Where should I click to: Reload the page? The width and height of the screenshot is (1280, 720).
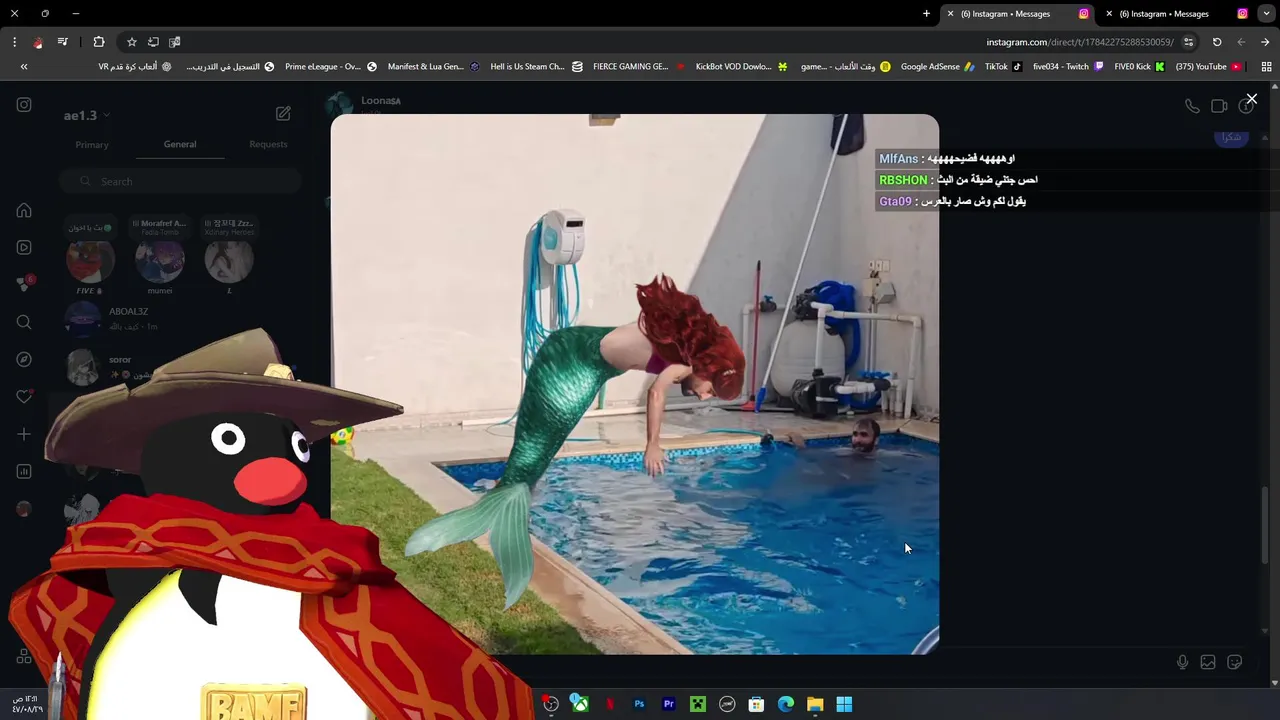[x=1217, y=42]
